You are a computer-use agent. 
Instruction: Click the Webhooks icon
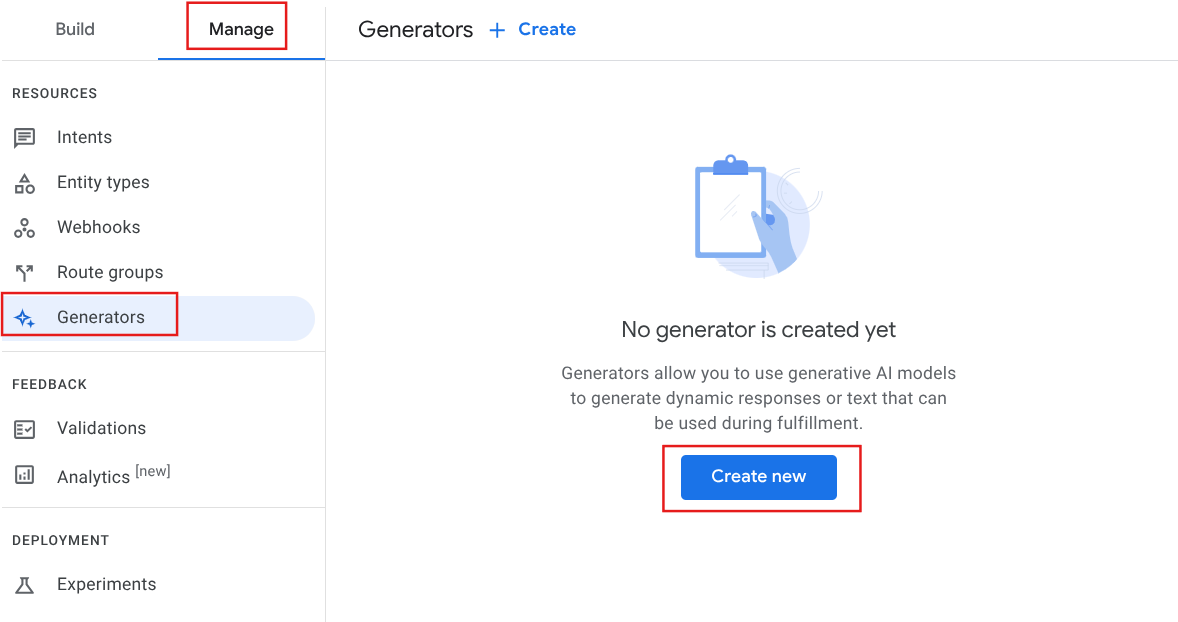click(25, 228)
